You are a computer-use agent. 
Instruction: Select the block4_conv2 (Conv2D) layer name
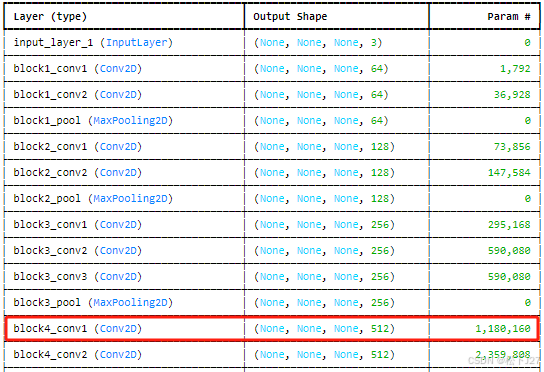78,354
